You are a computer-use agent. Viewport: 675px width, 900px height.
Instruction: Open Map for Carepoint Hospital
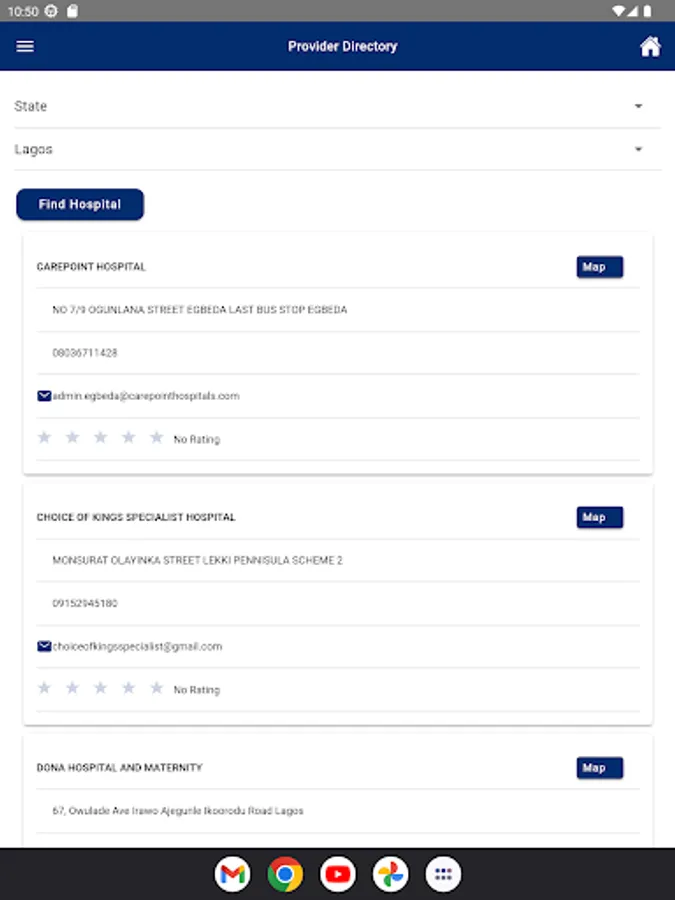599,267
